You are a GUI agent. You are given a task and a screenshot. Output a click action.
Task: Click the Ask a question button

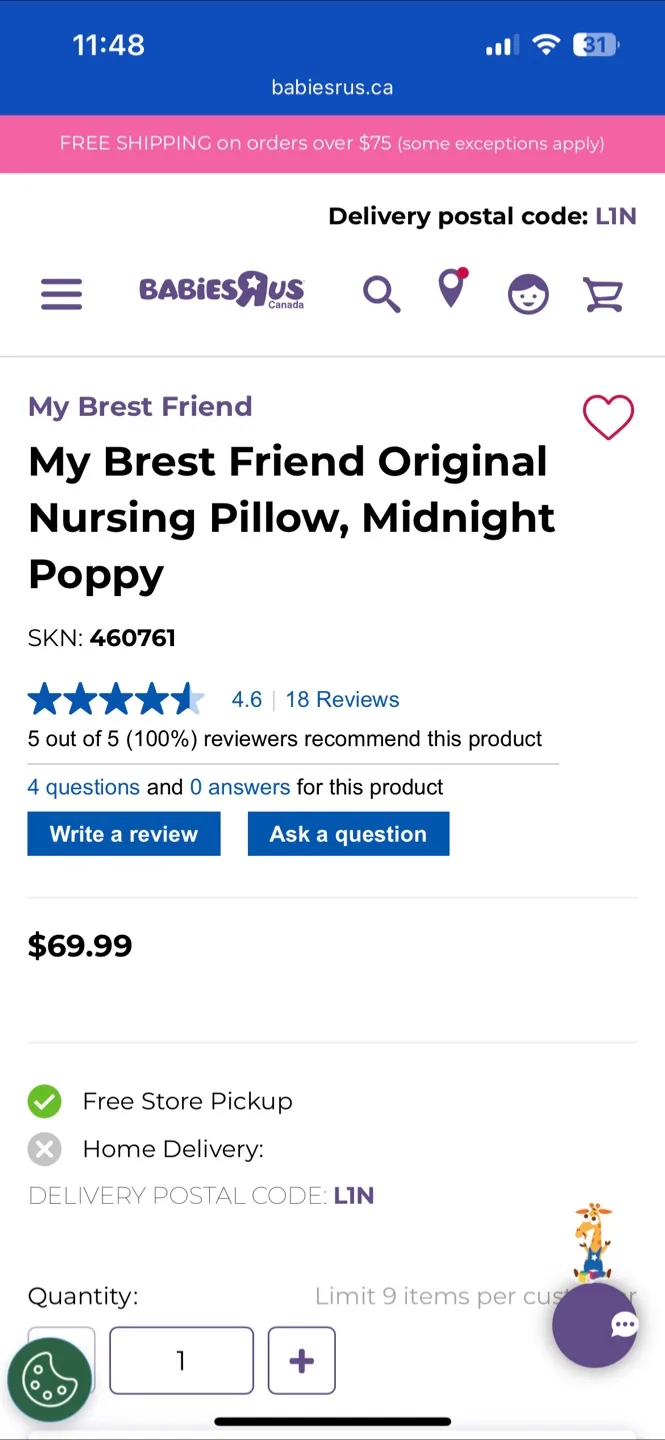348,833
